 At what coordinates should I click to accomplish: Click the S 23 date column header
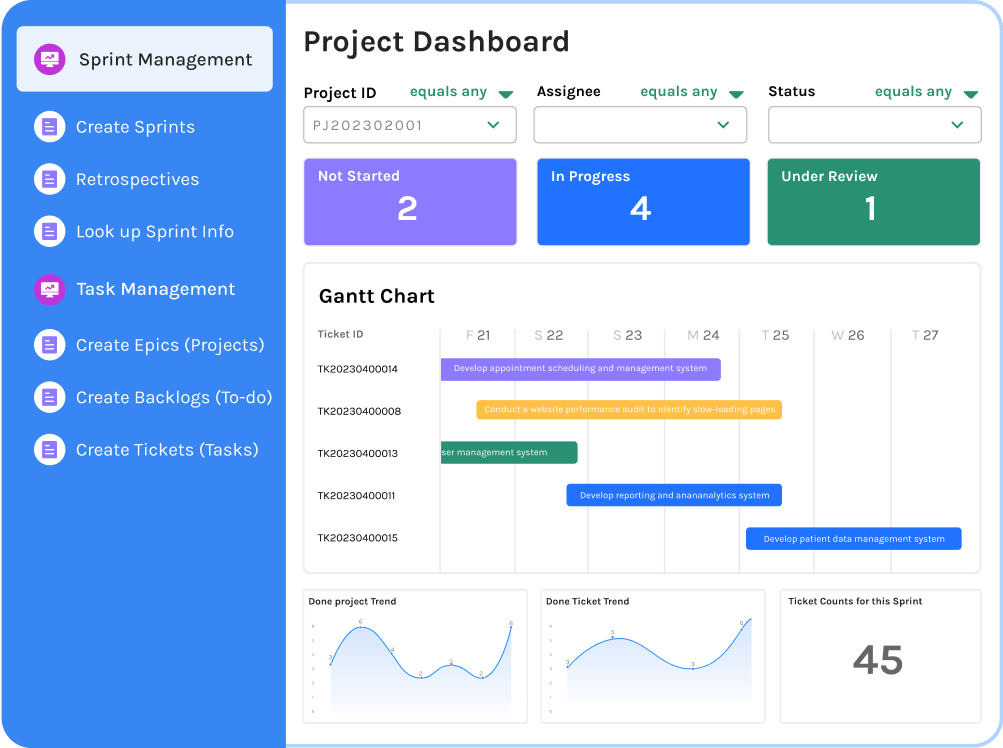pyautogui.click(x=628, y=335)
